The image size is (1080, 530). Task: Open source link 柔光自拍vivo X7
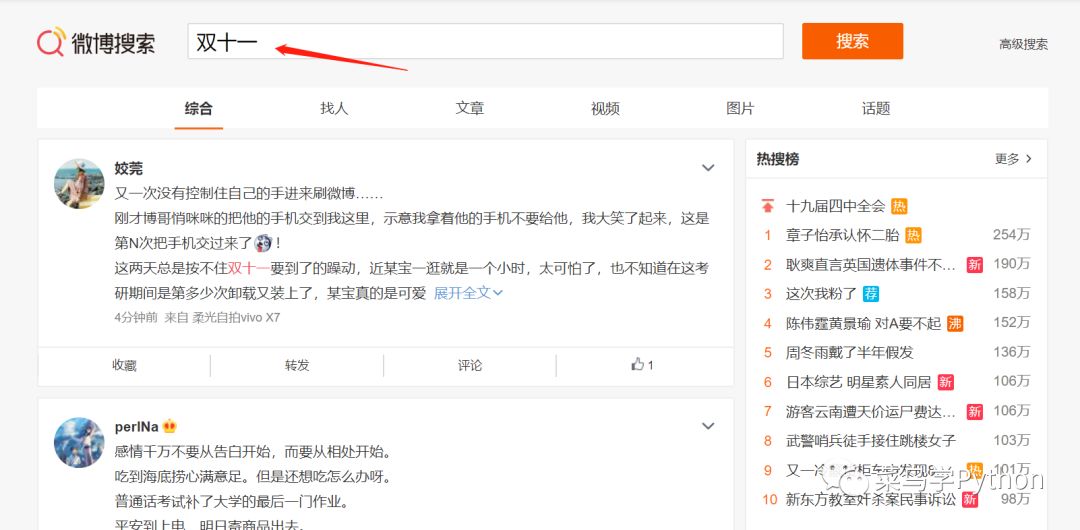pos(236,318)
